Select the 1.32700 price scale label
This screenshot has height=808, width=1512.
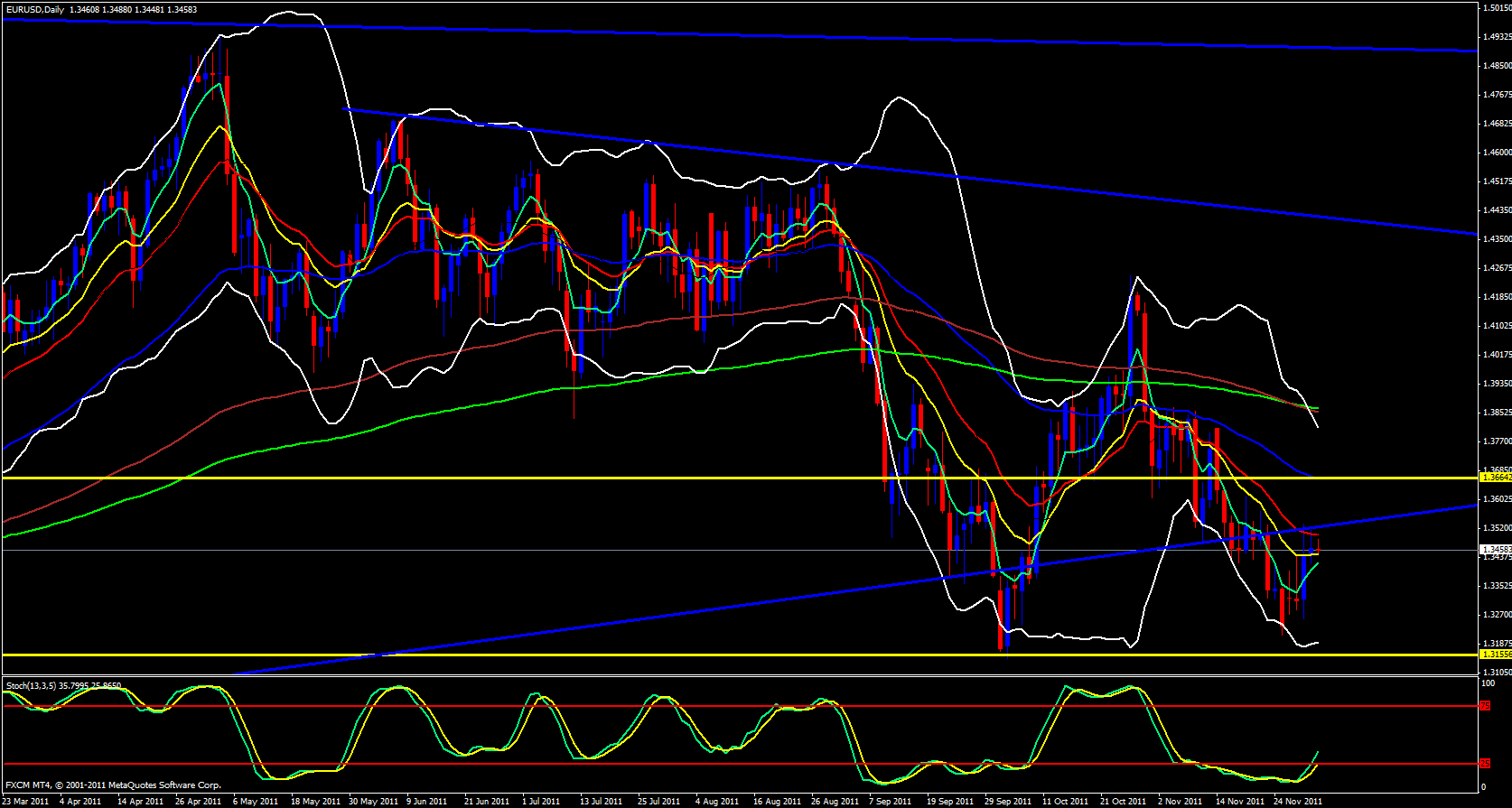click(x=1497, y=615)
